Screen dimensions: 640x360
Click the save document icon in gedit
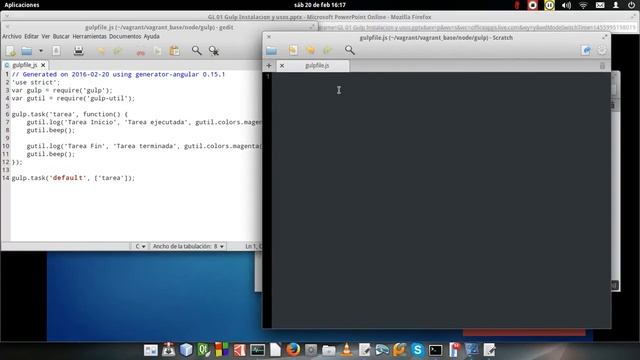click(x=56, y=51)
